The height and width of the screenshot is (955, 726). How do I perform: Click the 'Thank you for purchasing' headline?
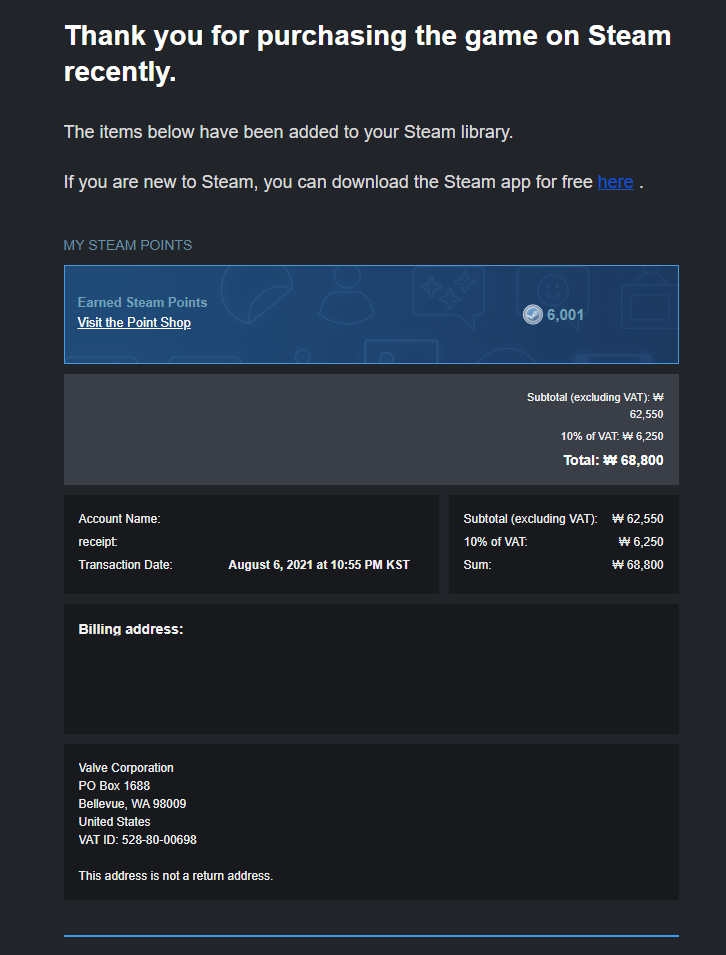(367, 54)
